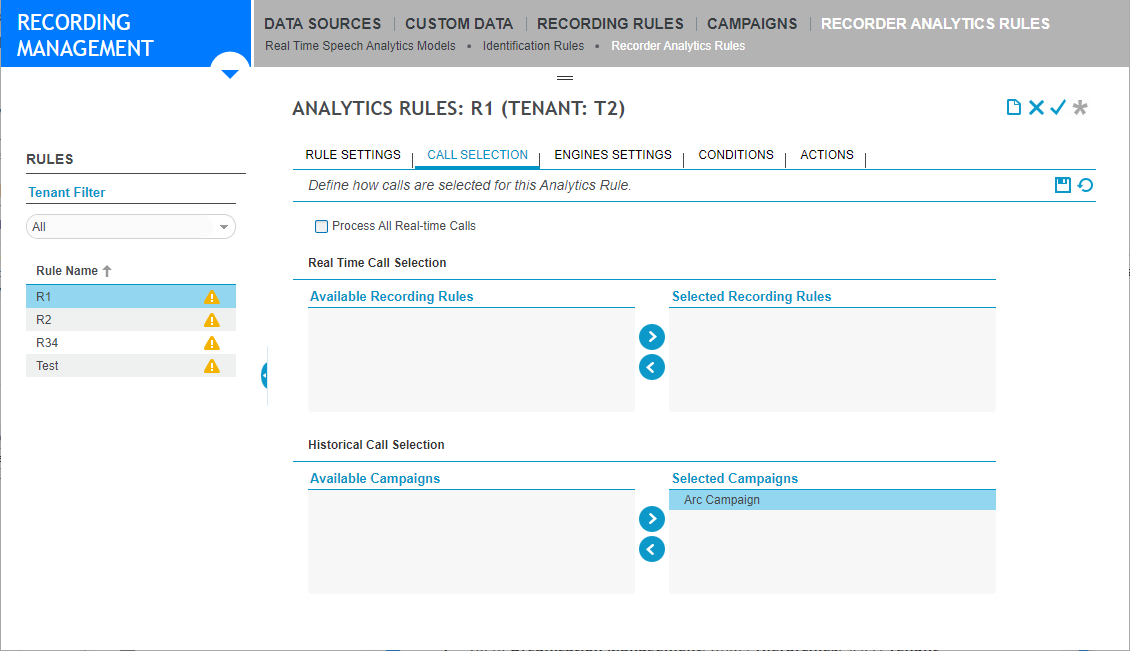Click the Tenant Filter label
Image resolution: width=1130 pixels, height=651 pixels.
pyautogui.click(x=66, y=192)
